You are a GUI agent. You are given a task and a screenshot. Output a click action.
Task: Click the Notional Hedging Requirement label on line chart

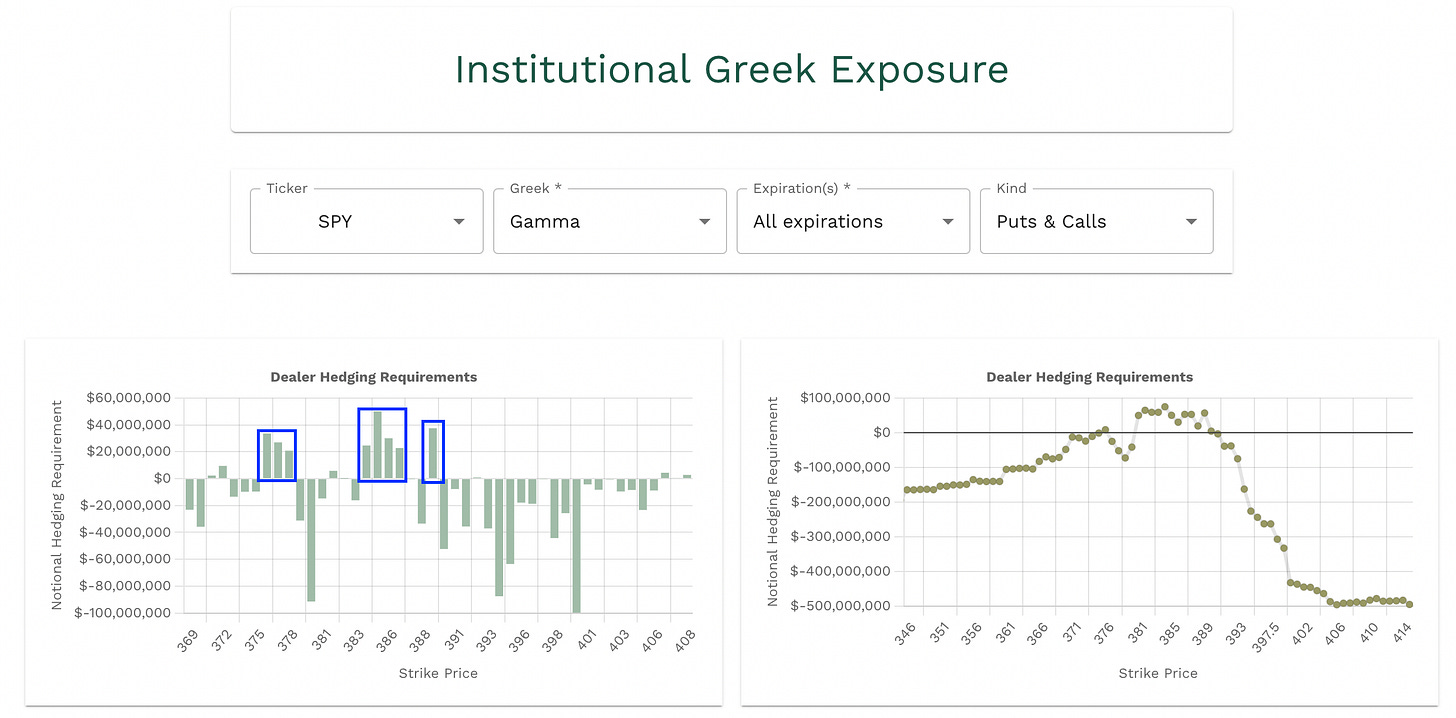pyautogui.click(x=772, y=502)
